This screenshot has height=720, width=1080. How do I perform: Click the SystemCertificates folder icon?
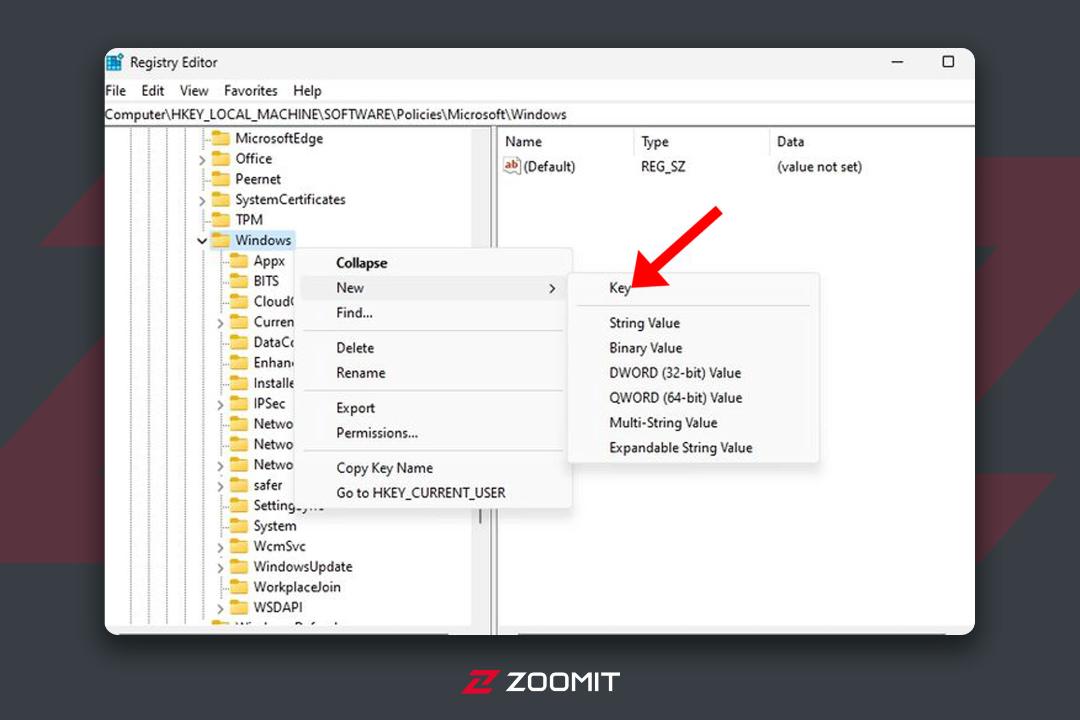(x=220, y=199)
